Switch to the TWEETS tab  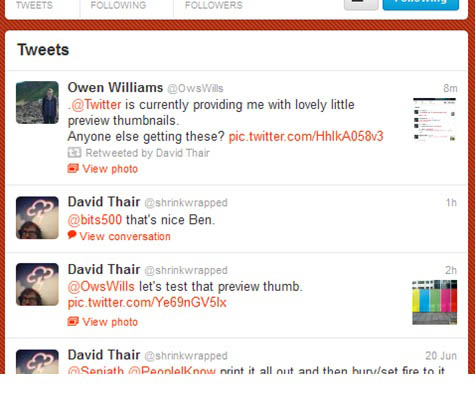tap(34, 5)
